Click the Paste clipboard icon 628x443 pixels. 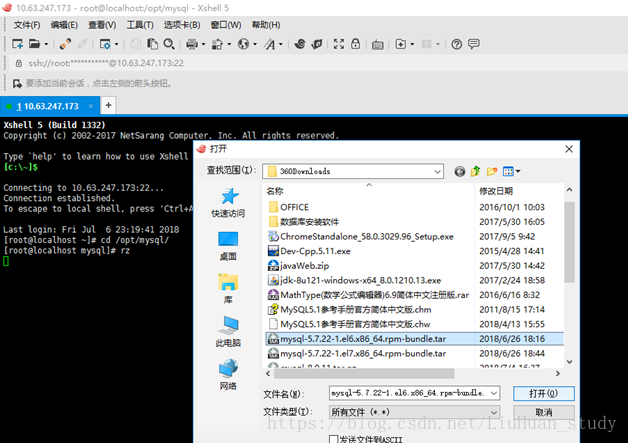[152, 44]
